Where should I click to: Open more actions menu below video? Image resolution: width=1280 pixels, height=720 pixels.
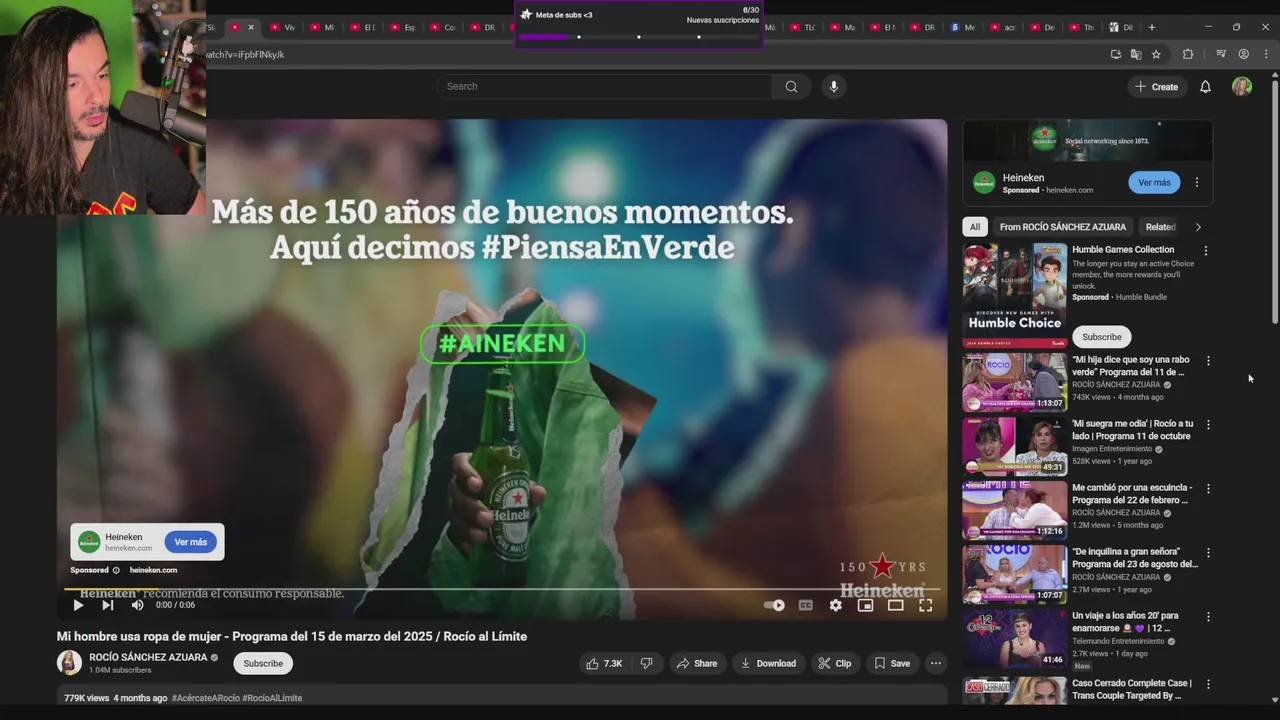pos(936,663)
